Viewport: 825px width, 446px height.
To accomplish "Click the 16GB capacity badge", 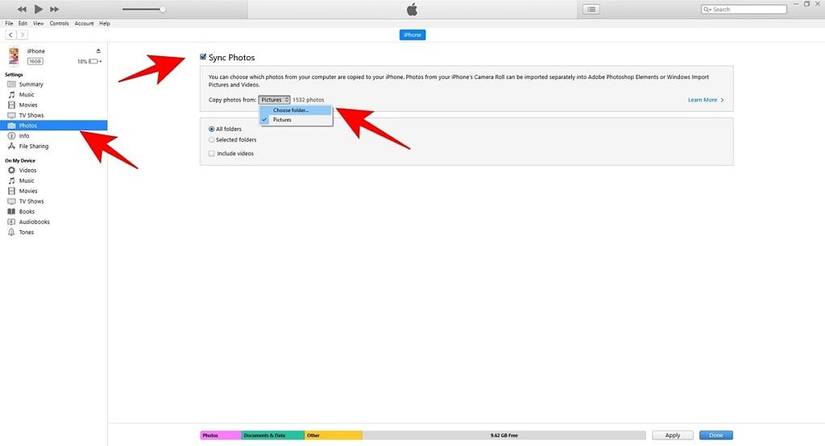I will click(x=35, y=62).
